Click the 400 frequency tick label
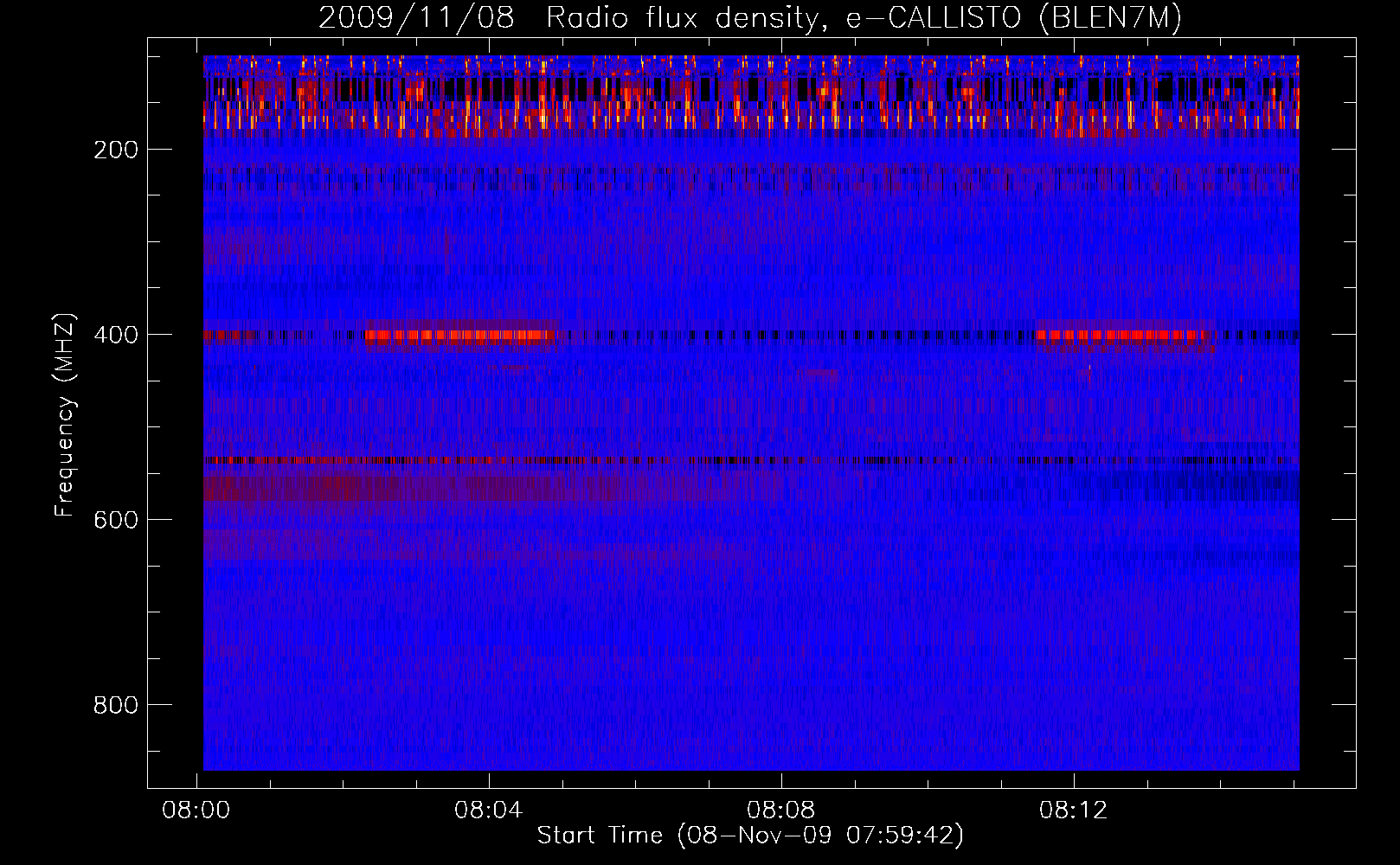The image size is (1400, 865). coord(116,335)
